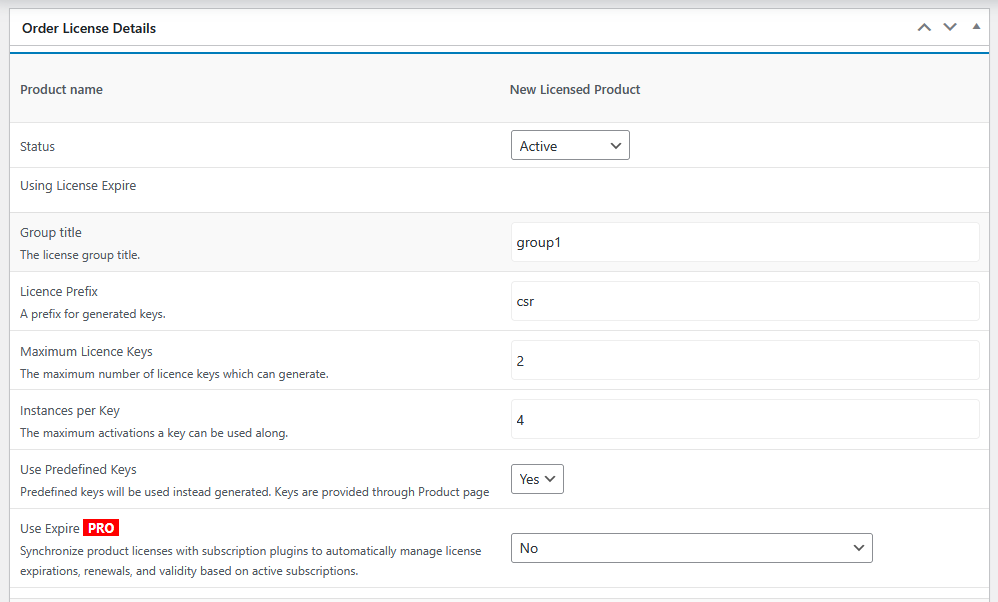Image resolution: width=998 pixels, height=602 pixels.
Task: Click the Maximum Licence Keys label
Action: pos(86,351)
